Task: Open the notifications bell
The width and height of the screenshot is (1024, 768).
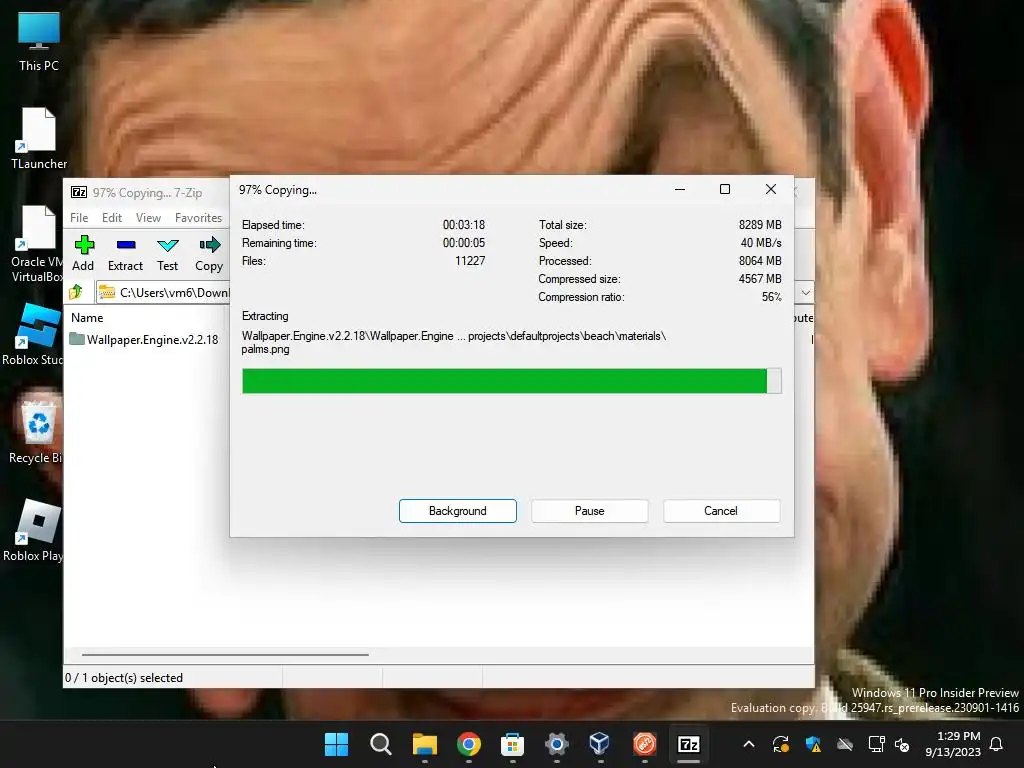Action: pyautogui.click(x=996, y=744)
